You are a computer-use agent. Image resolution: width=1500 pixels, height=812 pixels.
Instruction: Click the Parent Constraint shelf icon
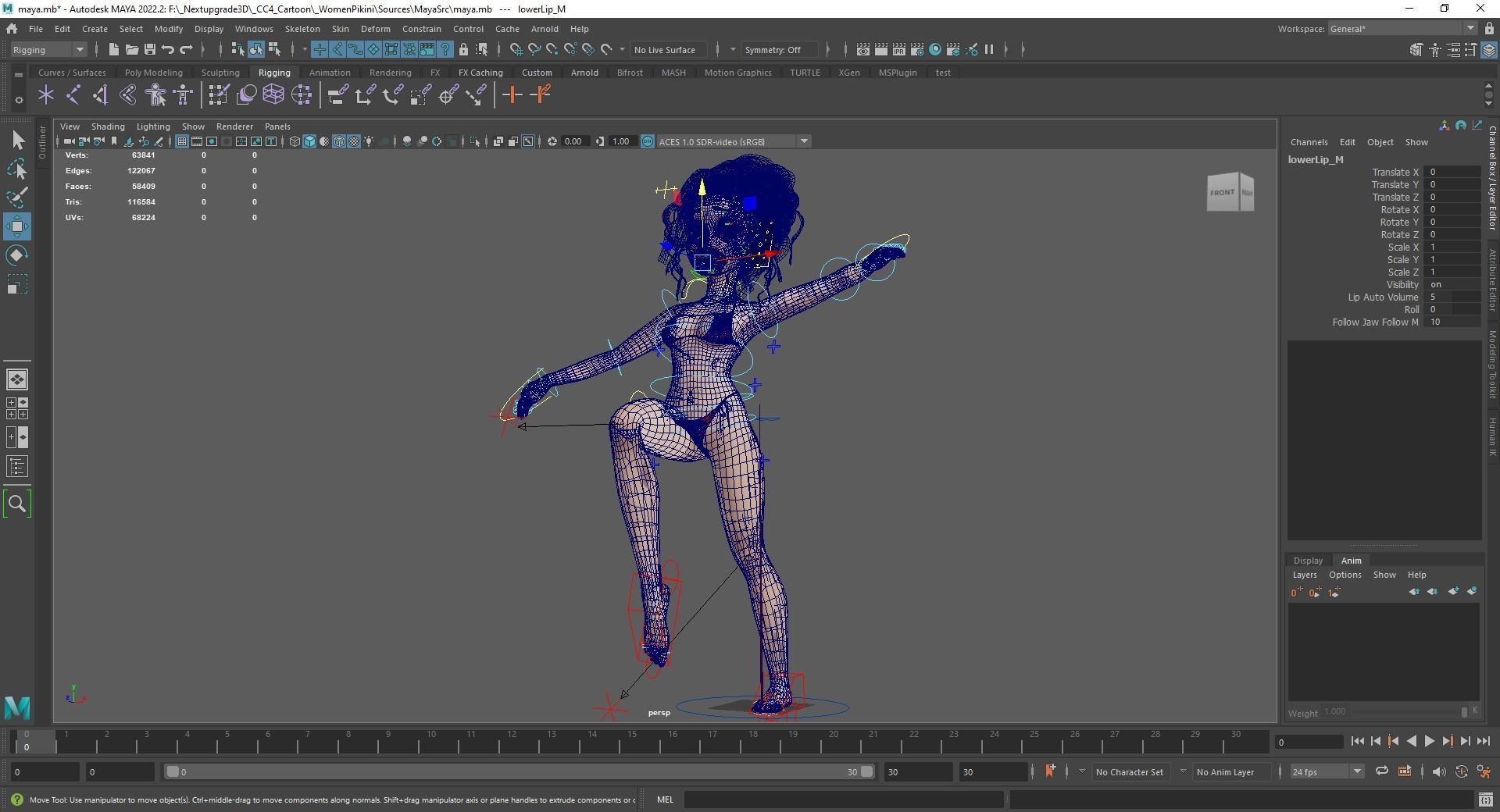pyautogui.click(x=337, y=95)
